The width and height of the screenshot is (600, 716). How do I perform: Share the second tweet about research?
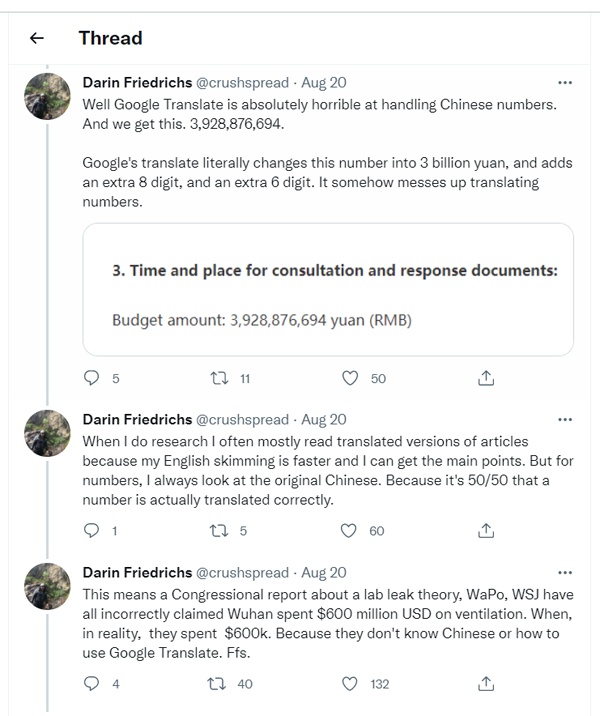(486, 531)
